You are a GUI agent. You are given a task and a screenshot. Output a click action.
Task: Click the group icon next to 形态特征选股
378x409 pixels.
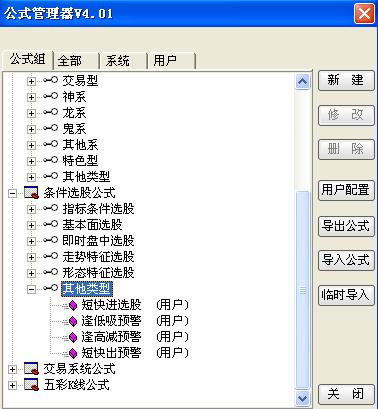(x=51, y=272)
